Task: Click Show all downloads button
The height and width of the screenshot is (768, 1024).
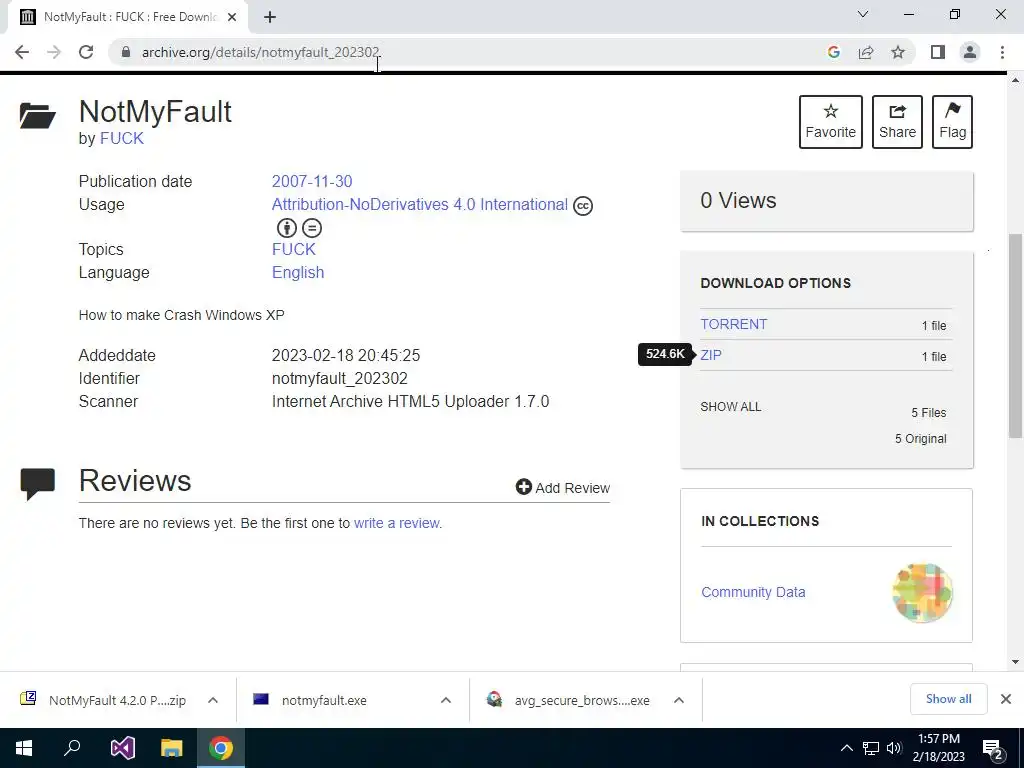Action: pos(948,699)
